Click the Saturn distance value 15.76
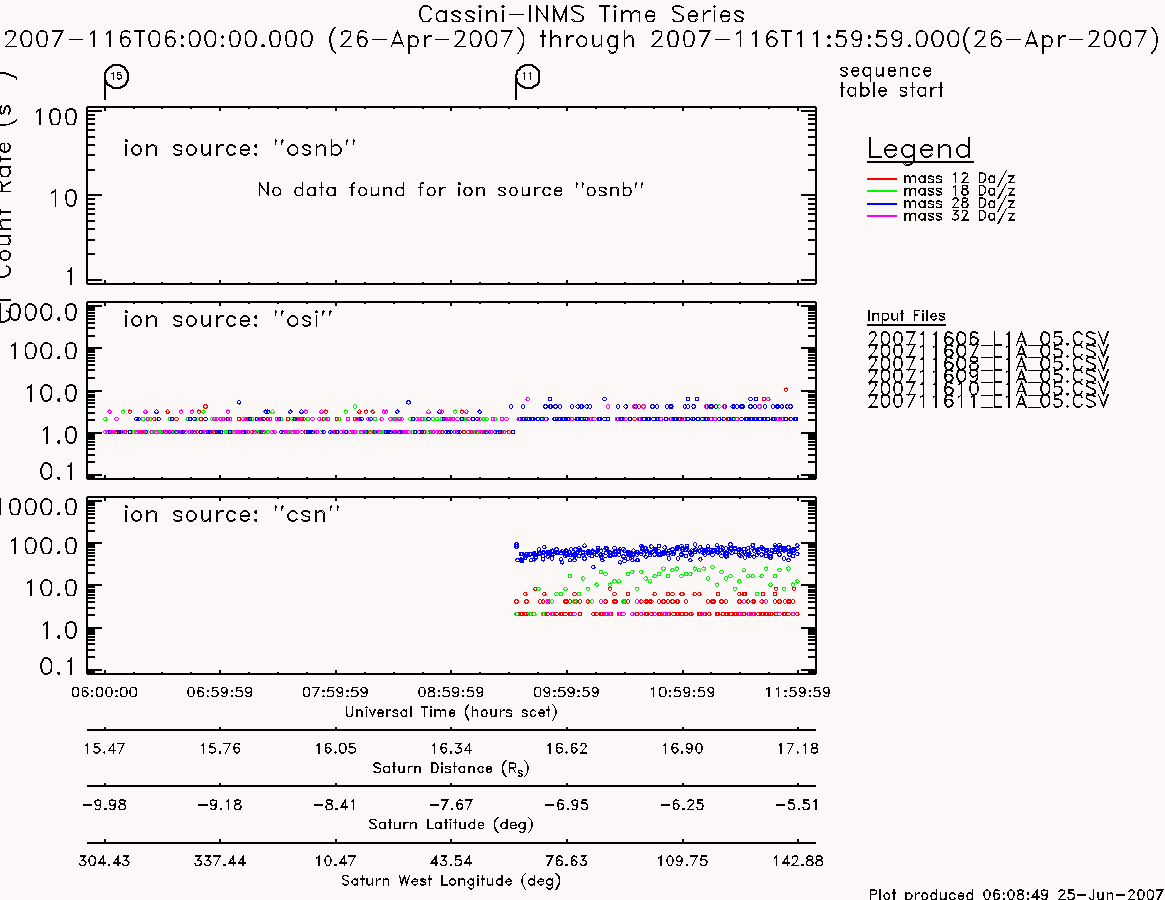 pos(220,748)
